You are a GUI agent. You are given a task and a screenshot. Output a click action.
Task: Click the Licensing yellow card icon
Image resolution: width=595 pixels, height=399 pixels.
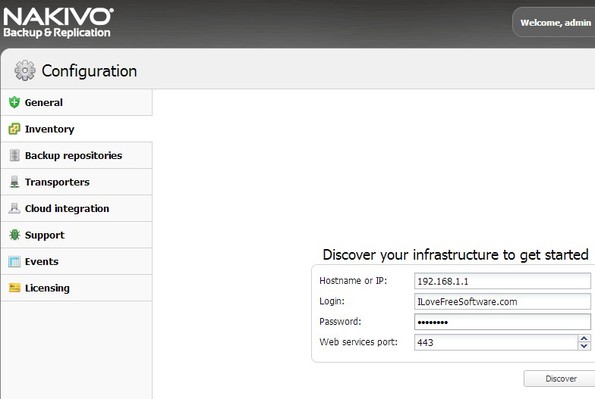click(14, 288)
